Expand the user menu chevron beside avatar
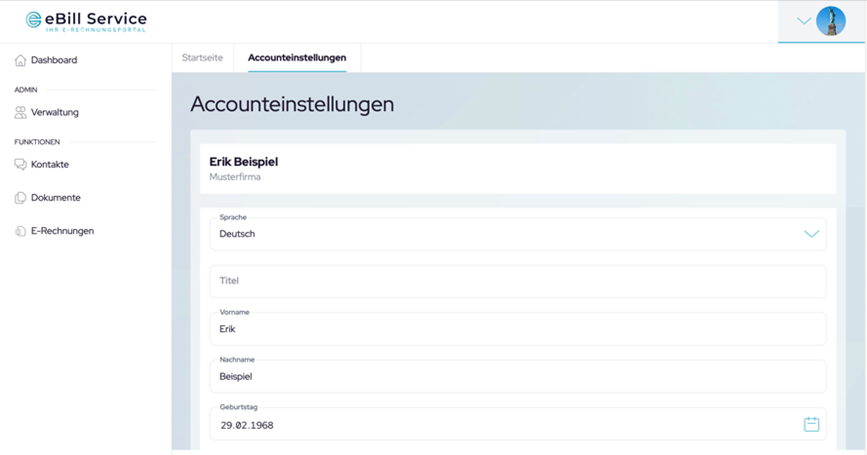 [x=803, y=21]
